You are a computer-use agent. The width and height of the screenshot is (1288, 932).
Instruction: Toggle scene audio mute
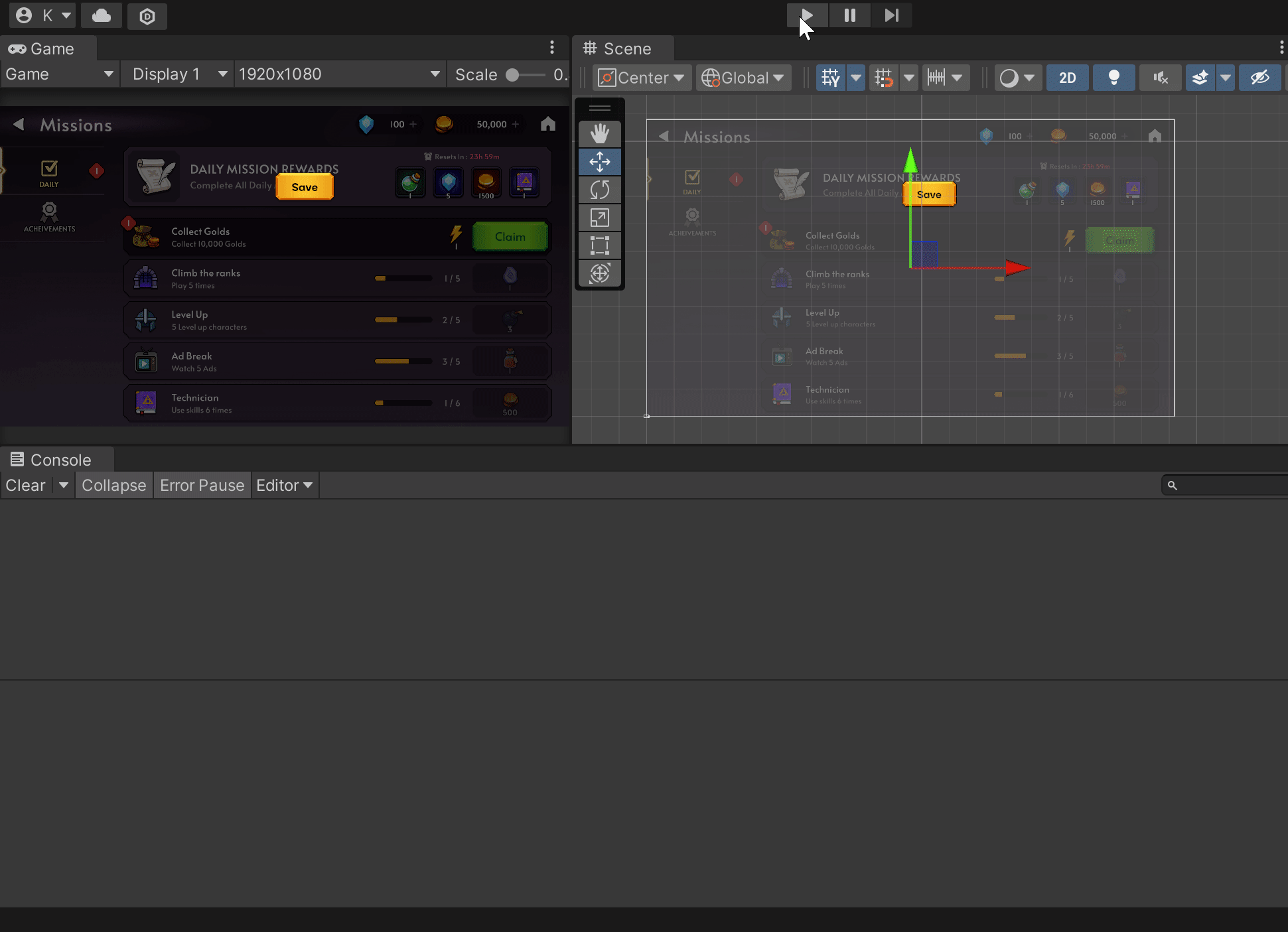click(x=1160, y=78)
